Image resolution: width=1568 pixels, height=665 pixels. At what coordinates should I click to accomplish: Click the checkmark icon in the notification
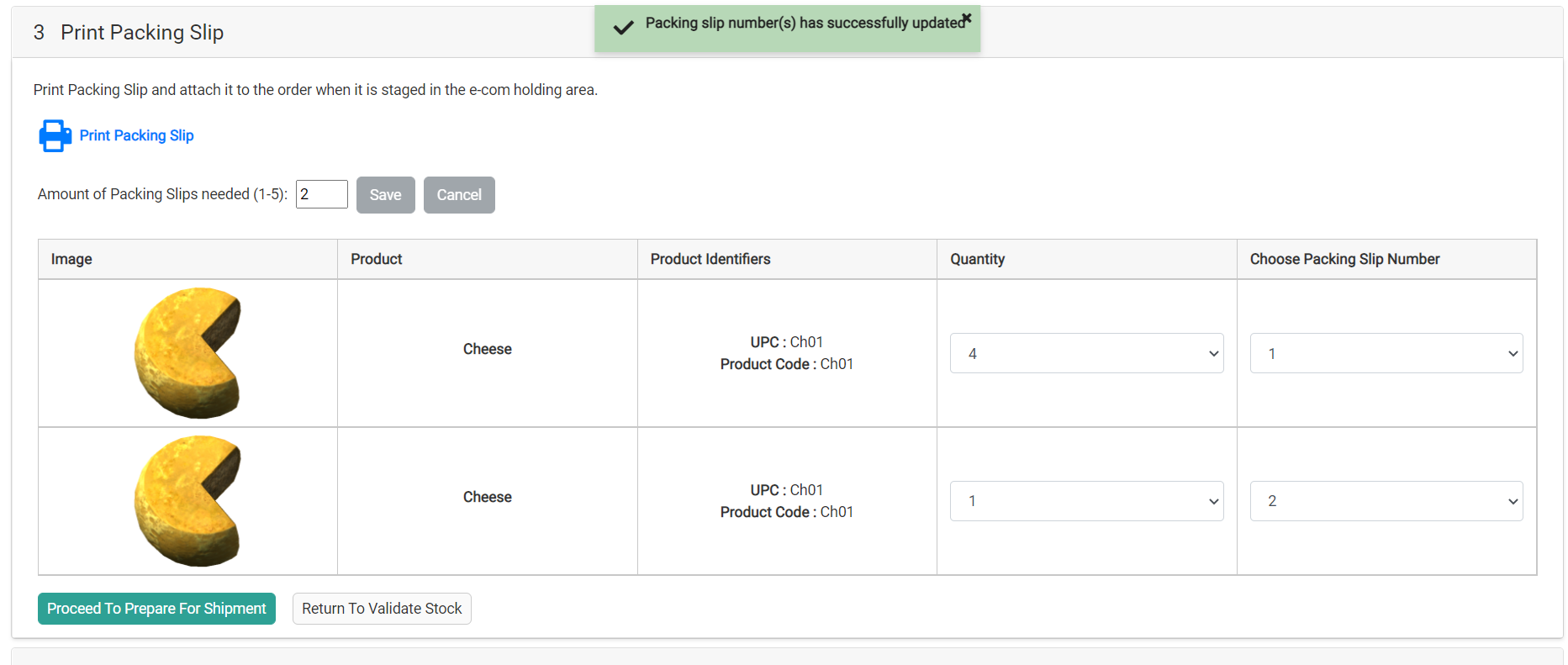623,28
